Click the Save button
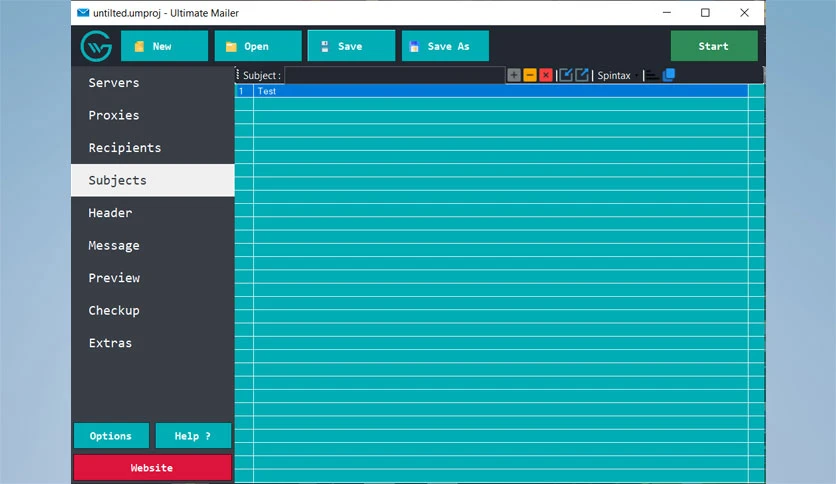 click(x=351, y=46)
